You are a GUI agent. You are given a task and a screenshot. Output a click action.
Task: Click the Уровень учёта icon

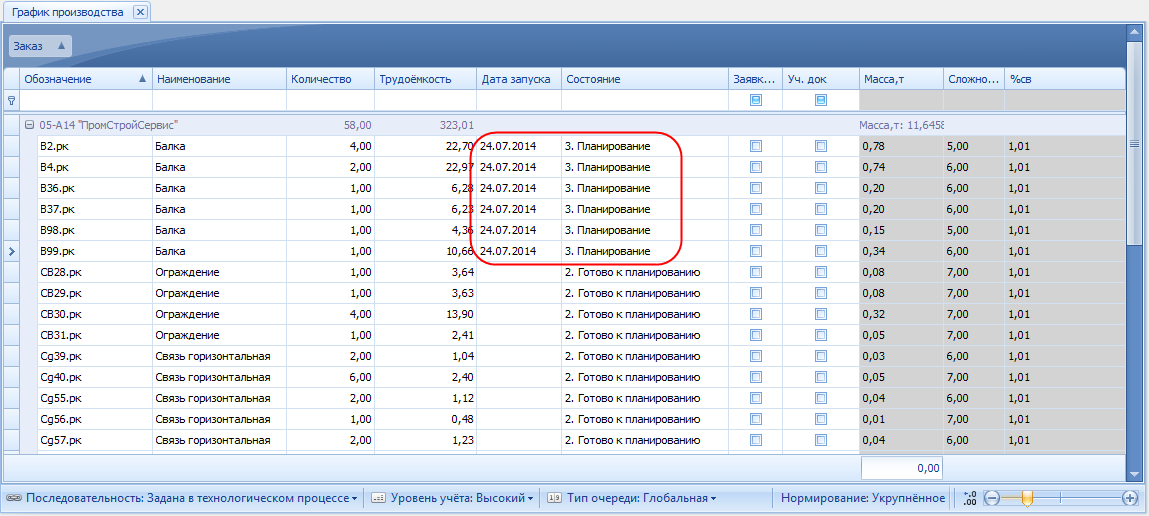378,498
